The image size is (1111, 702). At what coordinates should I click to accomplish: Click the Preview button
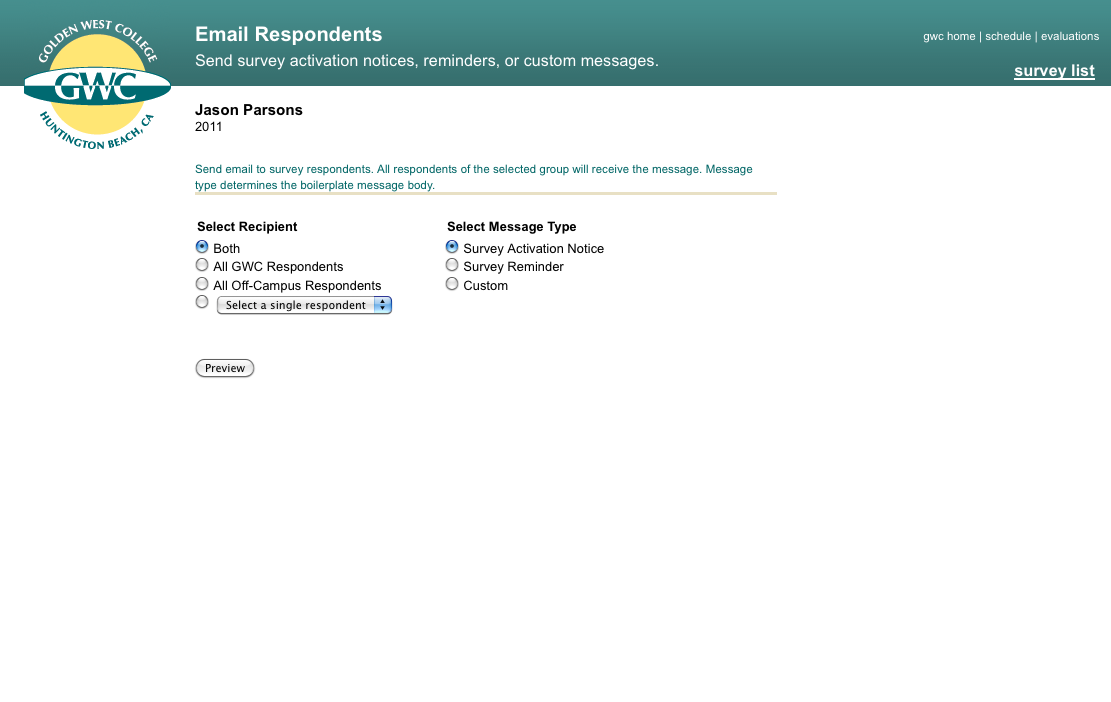(225, 368)
